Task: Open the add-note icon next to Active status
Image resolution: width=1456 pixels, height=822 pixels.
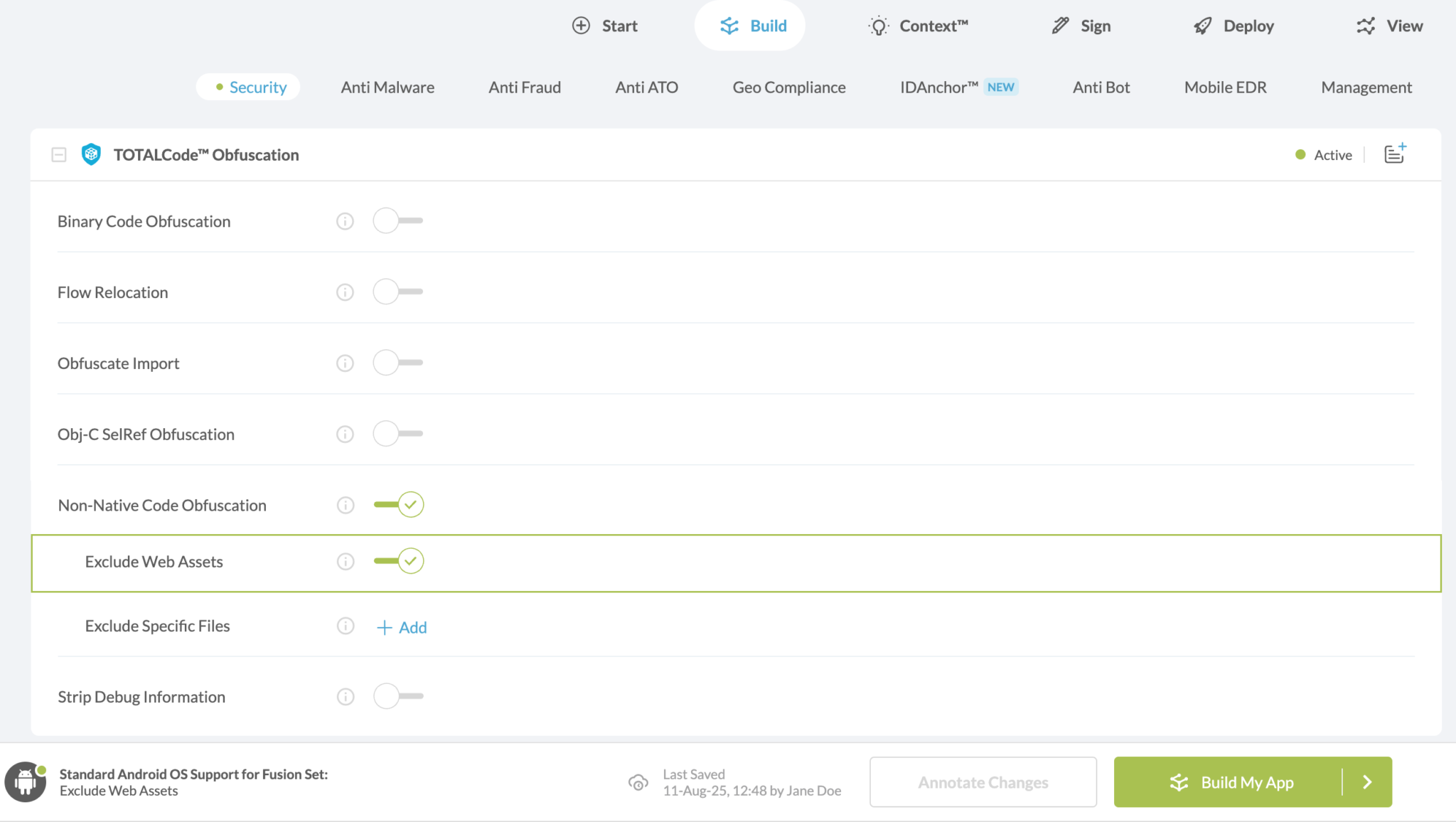Action: 1394,154
